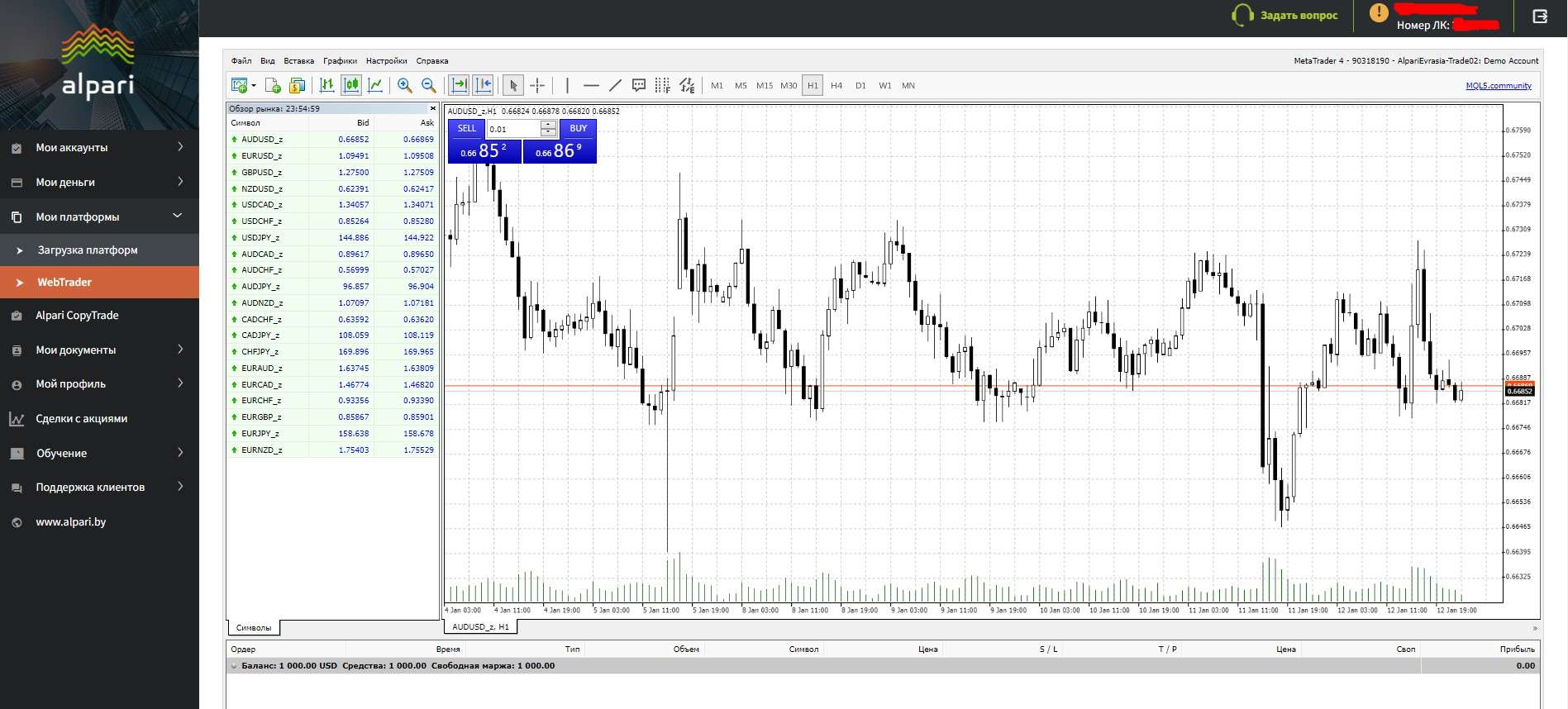Zoom in on the chart
This screenshot has height=709, width=1568.
pyautogui.click(x=405, y=85)
